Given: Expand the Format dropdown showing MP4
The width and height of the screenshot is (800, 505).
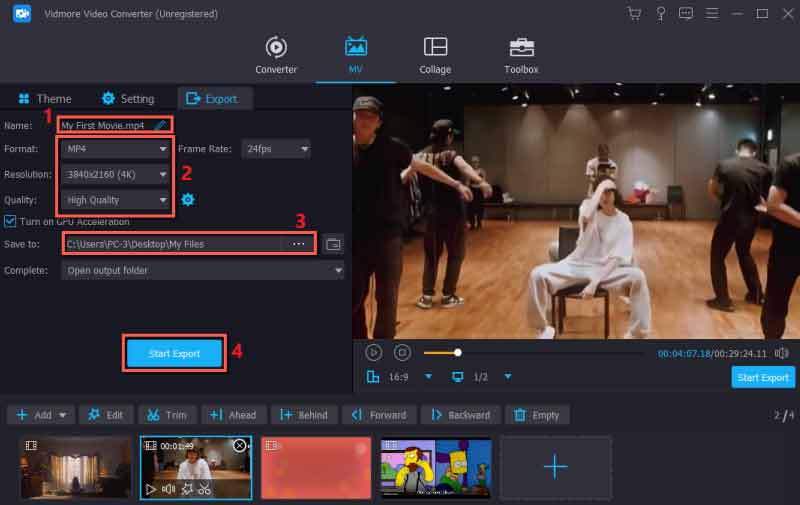Looking at the screenshot, I should [x=113, y=149].
